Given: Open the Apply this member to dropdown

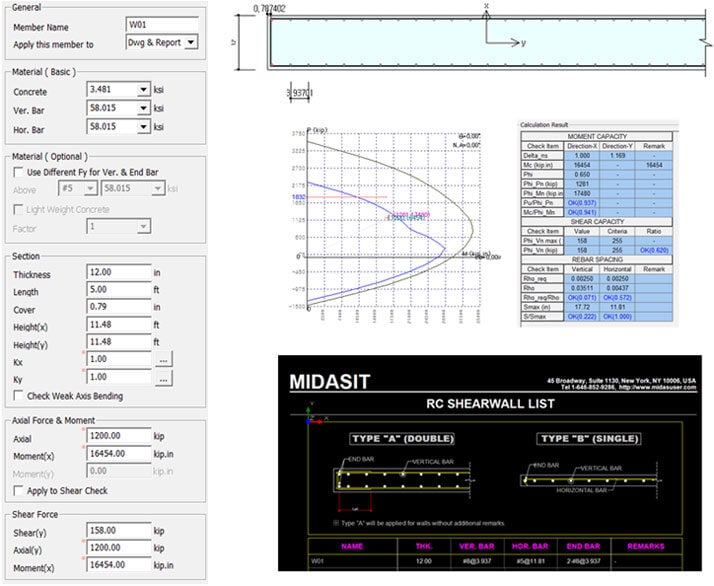Looking at the screenshot, I should 161,41.
